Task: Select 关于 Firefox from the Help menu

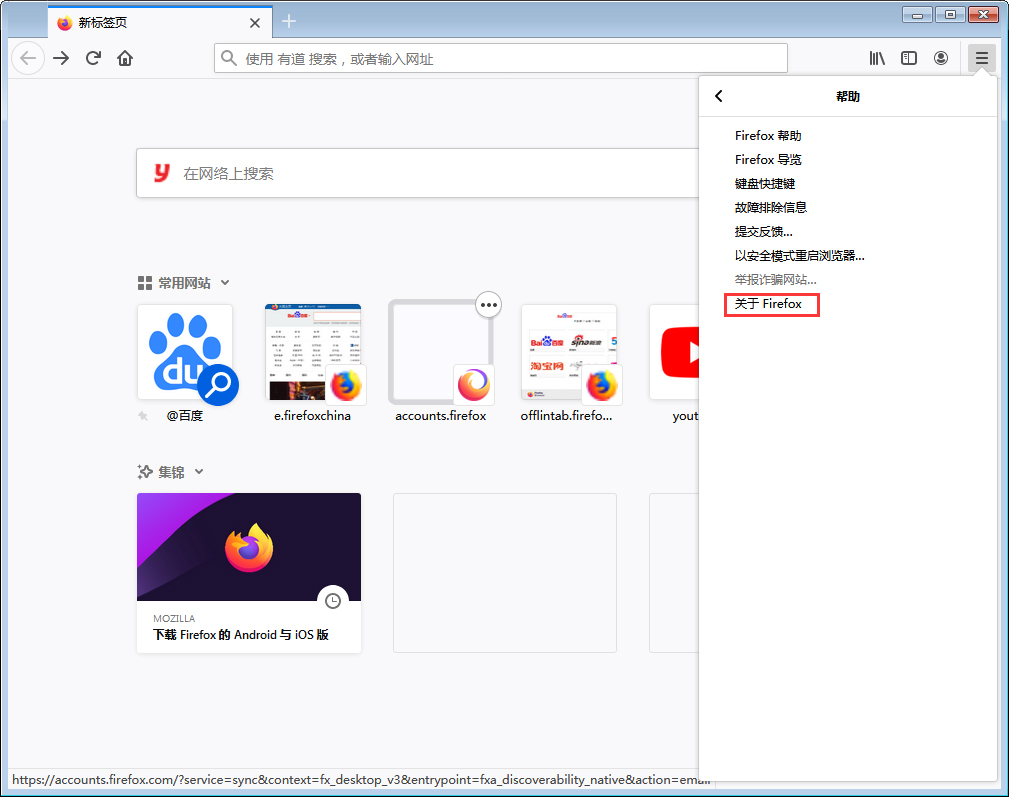Action: (771, 304)
